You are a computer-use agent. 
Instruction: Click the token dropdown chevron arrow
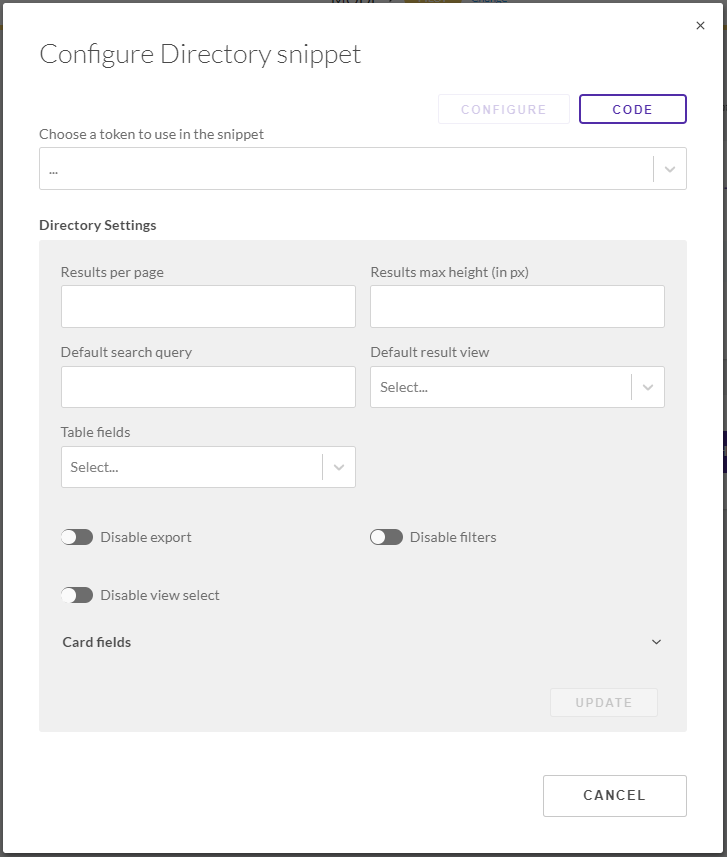pyautogui.click(x=670, y=169)
